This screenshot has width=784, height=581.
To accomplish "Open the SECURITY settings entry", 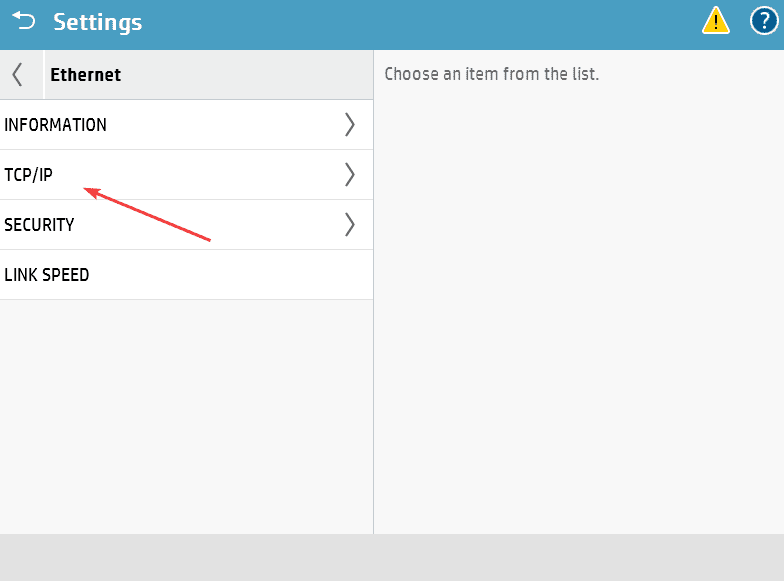I will 40,225.
